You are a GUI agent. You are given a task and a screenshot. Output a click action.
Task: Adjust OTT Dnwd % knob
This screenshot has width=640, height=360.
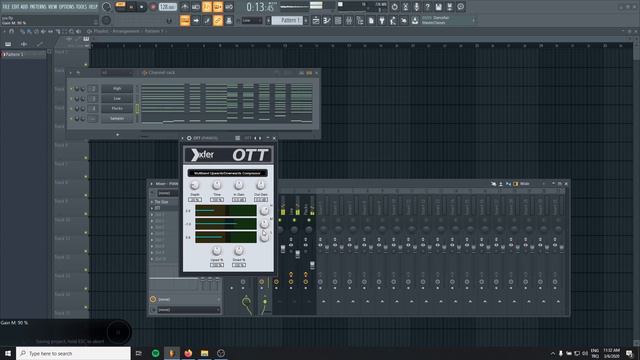coord(239,251)
